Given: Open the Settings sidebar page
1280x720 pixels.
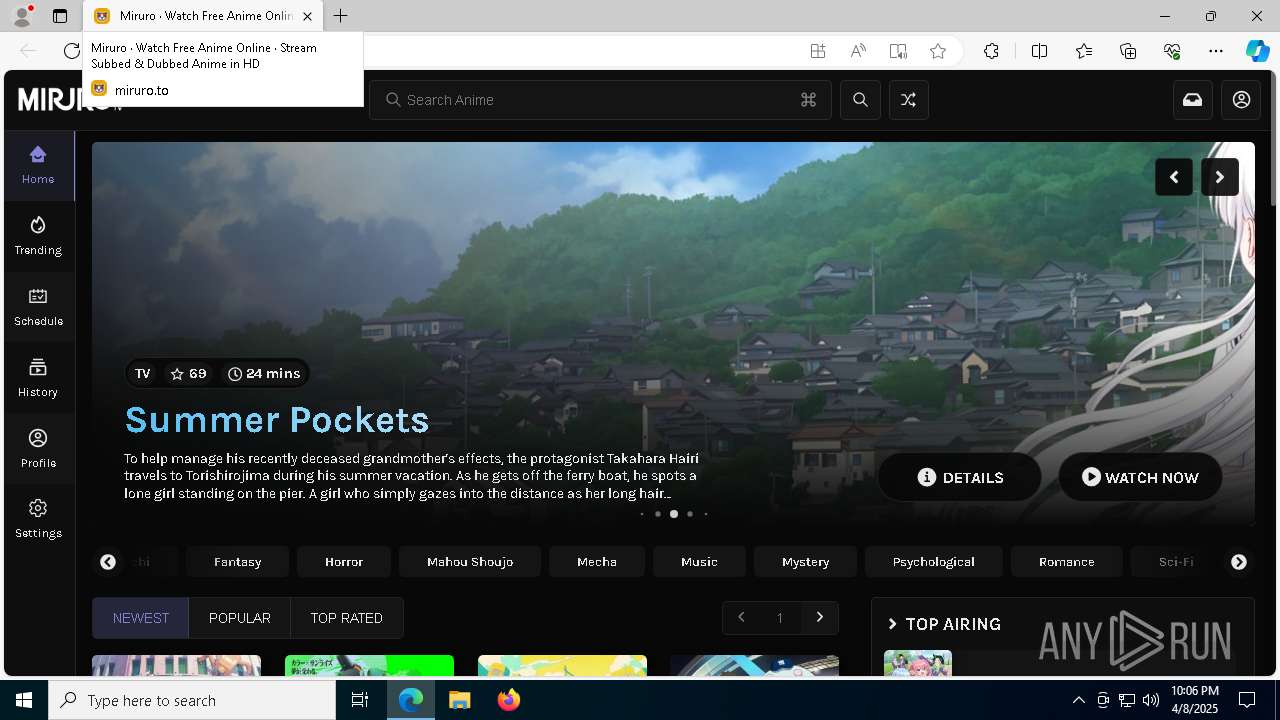Looking at the screenshot, I should tap(38, 519).
